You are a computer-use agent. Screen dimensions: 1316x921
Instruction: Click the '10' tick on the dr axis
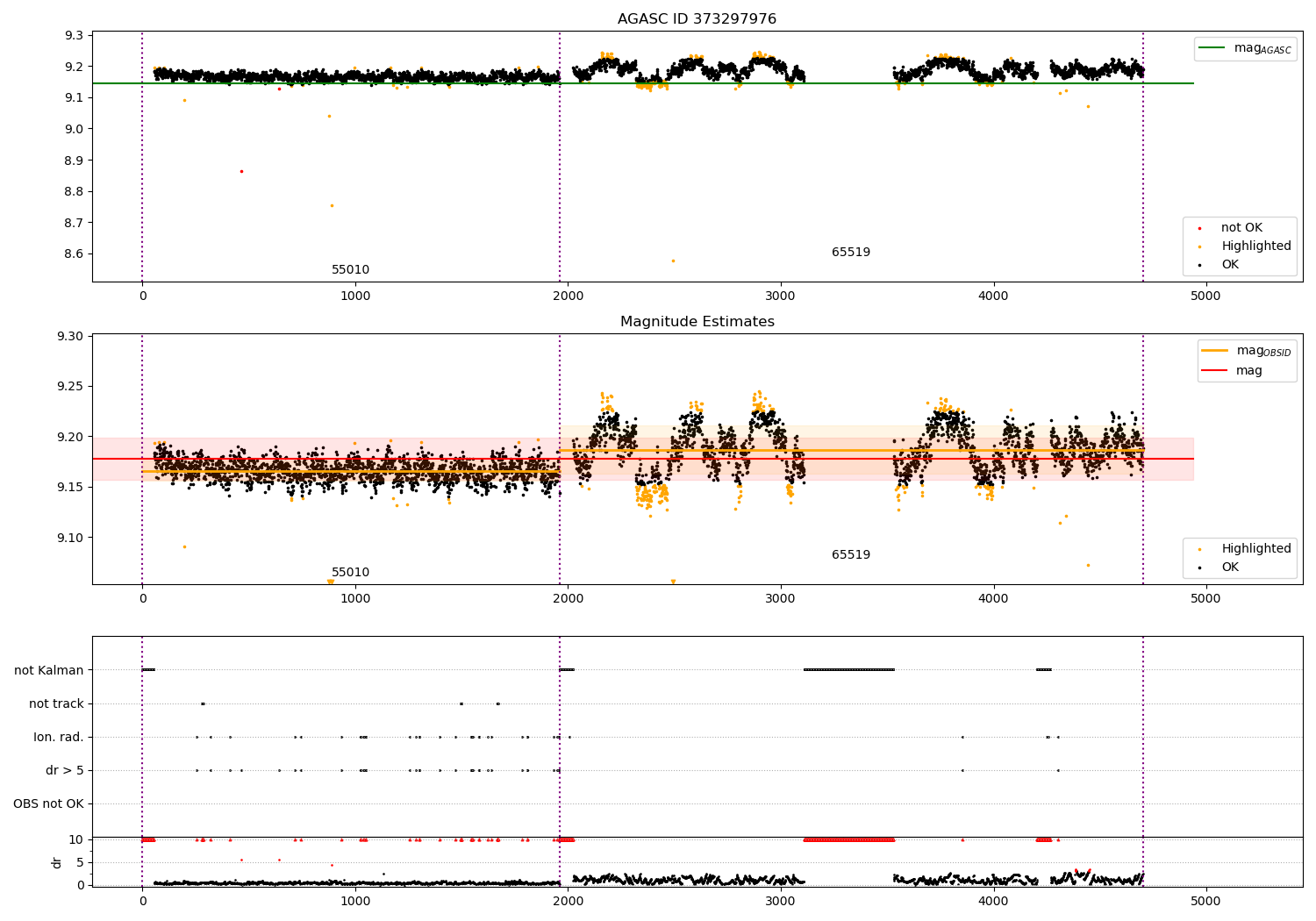tap(76, 840)
